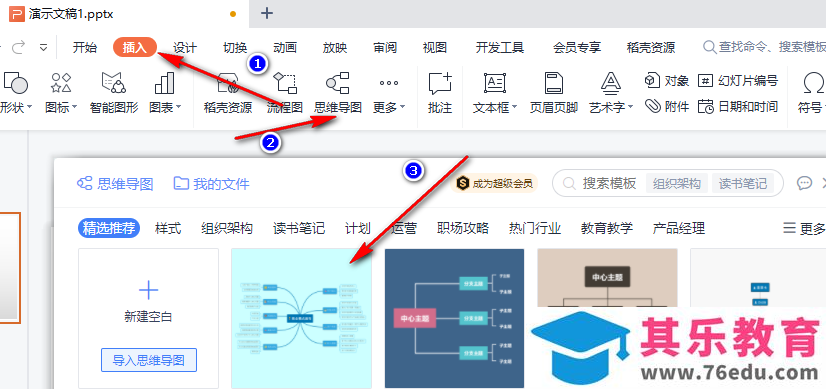Add a 批注 comment

pyautogui.click(x=440, y=93)
